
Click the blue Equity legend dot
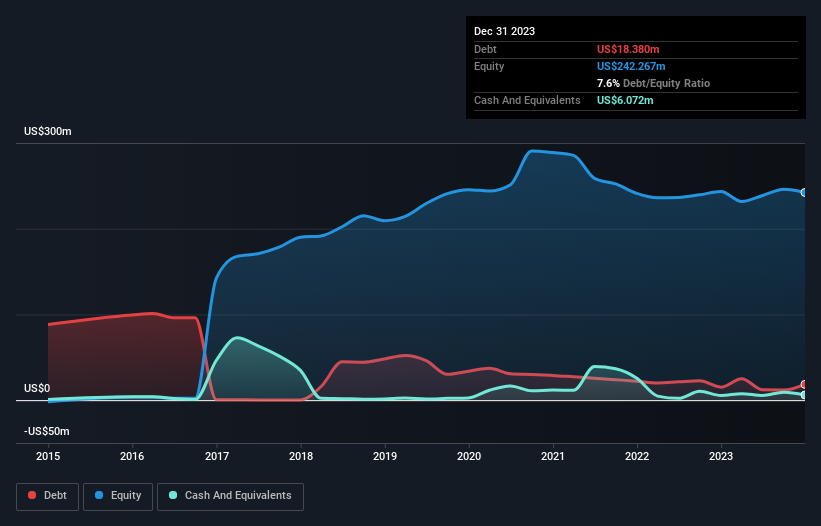pos(99,495)
